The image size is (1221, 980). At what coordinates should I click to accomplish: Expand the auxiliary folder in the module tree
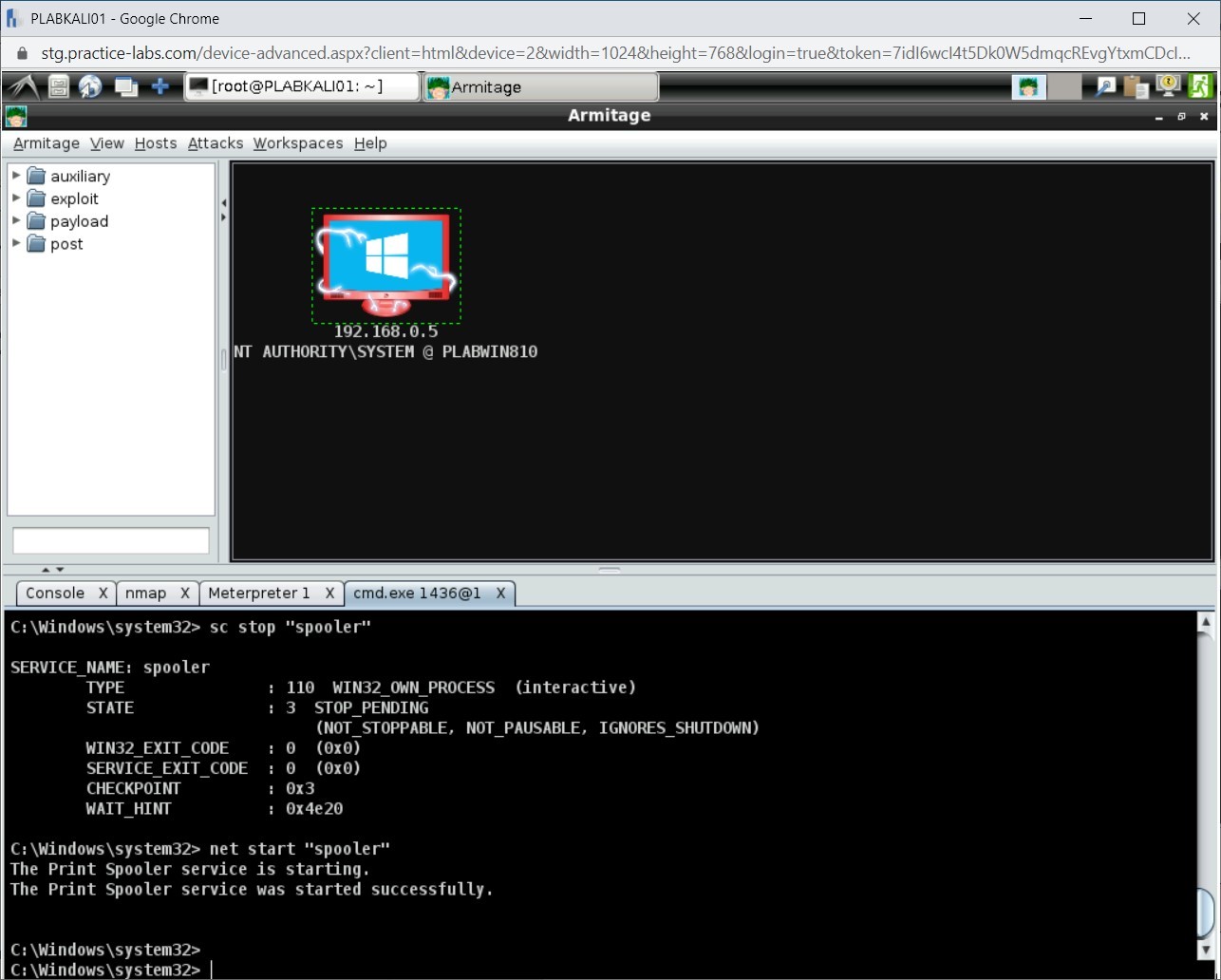coord(15,176)
